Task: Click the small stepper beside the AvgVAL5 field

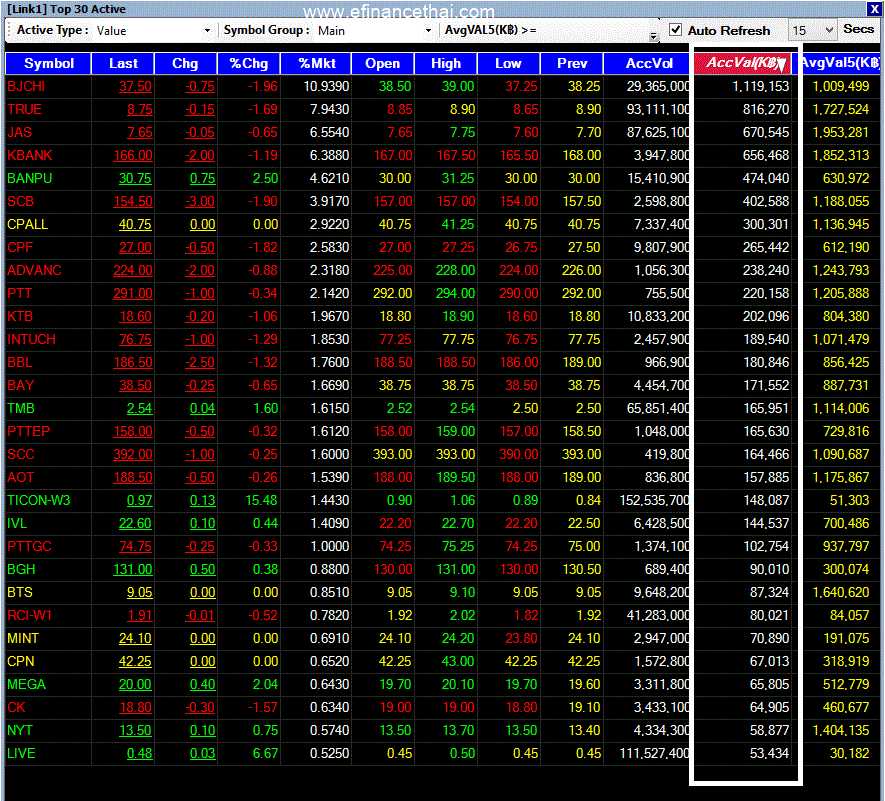Action: click(654, 36)
